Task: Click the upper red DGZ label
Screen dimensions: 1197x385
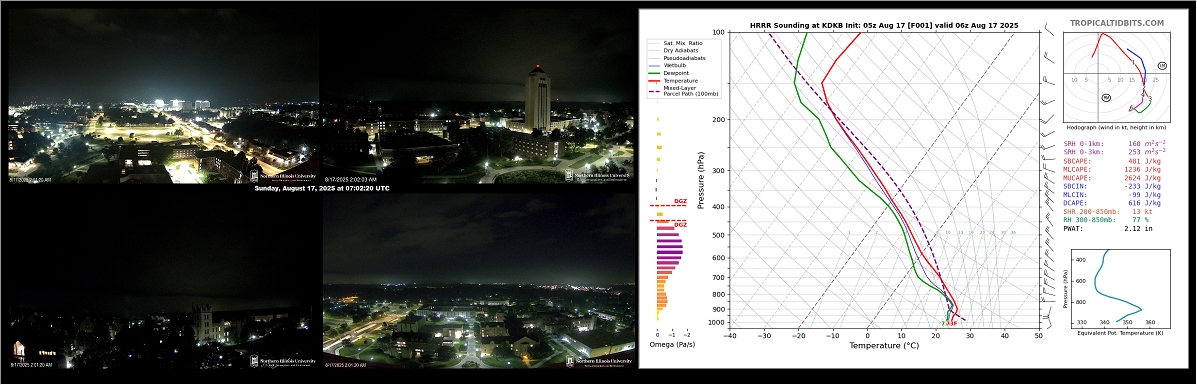Action: point(680,202)
